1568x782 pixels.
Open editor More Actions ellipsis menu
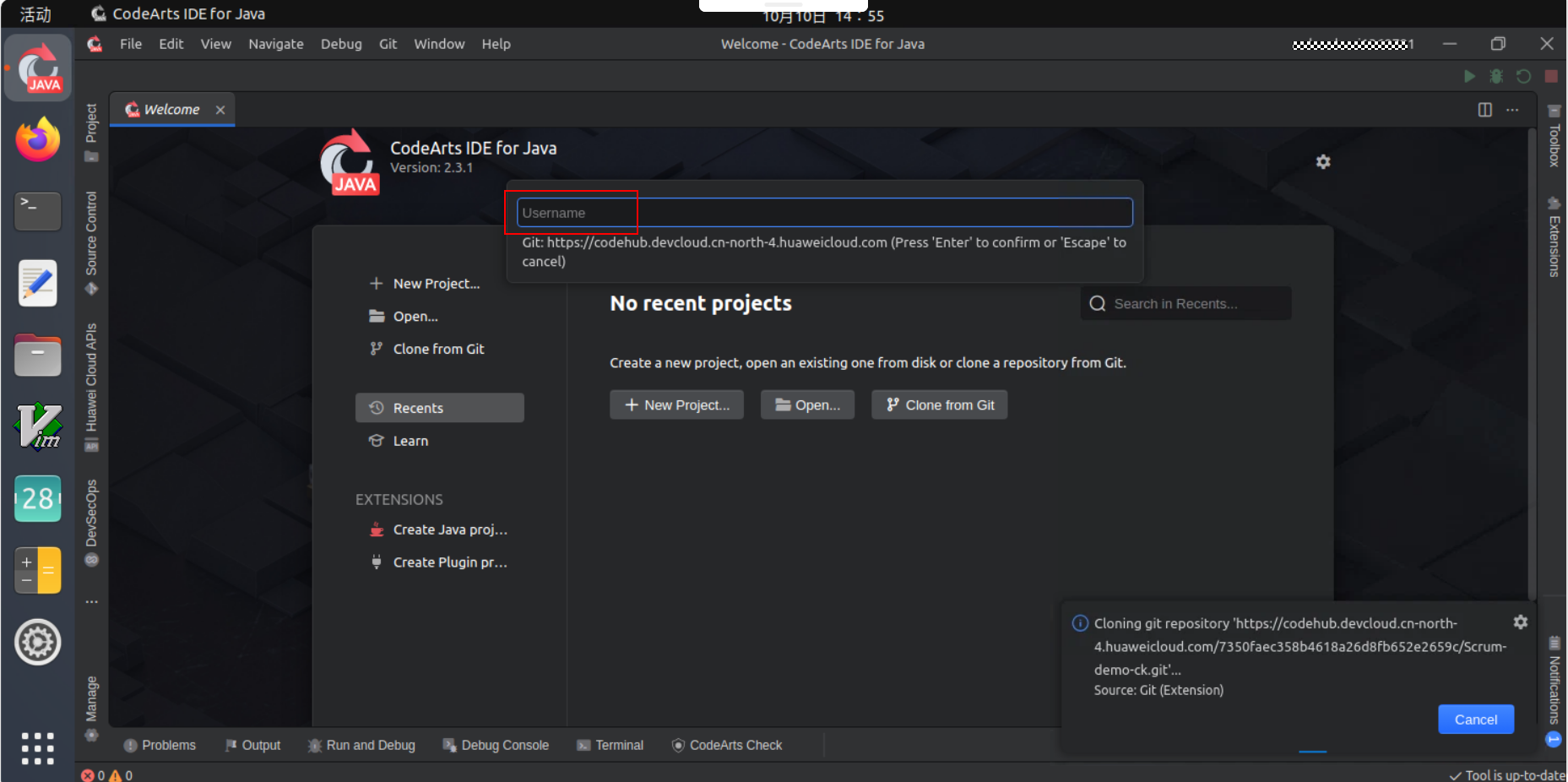(1512, 110)
